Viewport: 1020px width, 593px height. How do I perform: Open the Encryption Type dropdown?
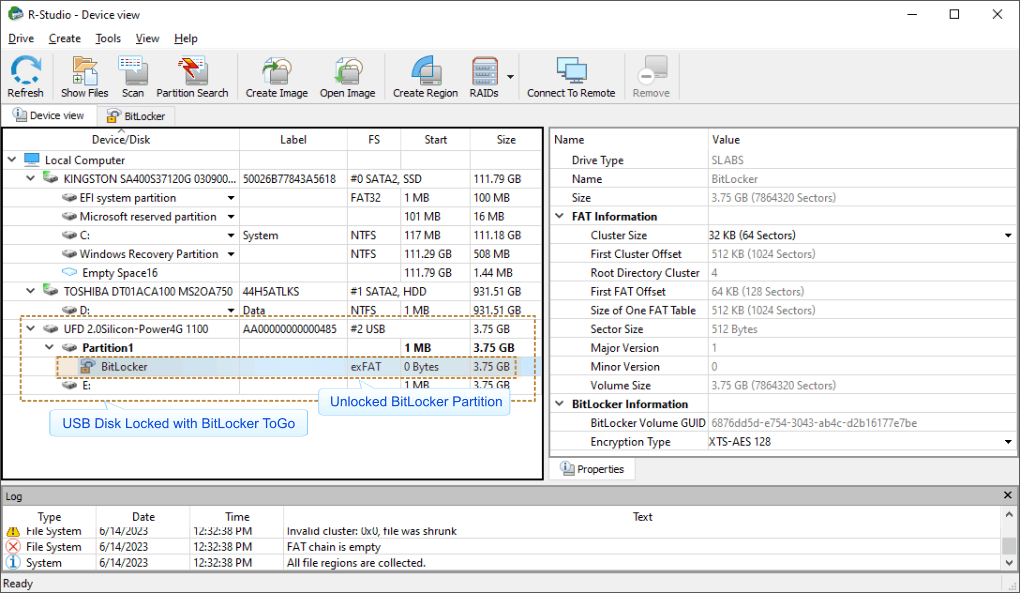pos(1008,441)
